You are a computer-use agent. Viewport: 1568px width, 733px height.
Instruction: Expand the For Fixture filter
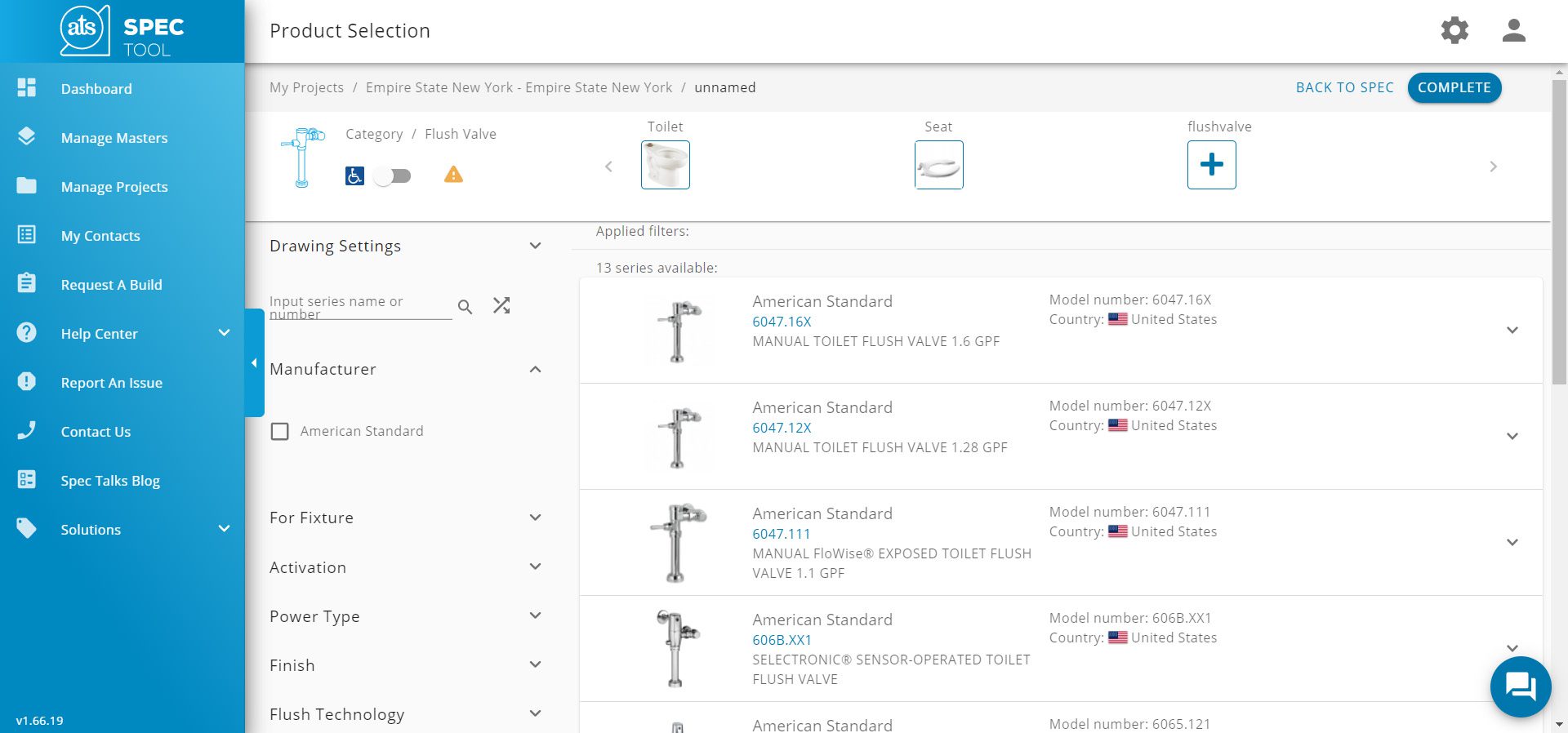[x=535, y=518]
